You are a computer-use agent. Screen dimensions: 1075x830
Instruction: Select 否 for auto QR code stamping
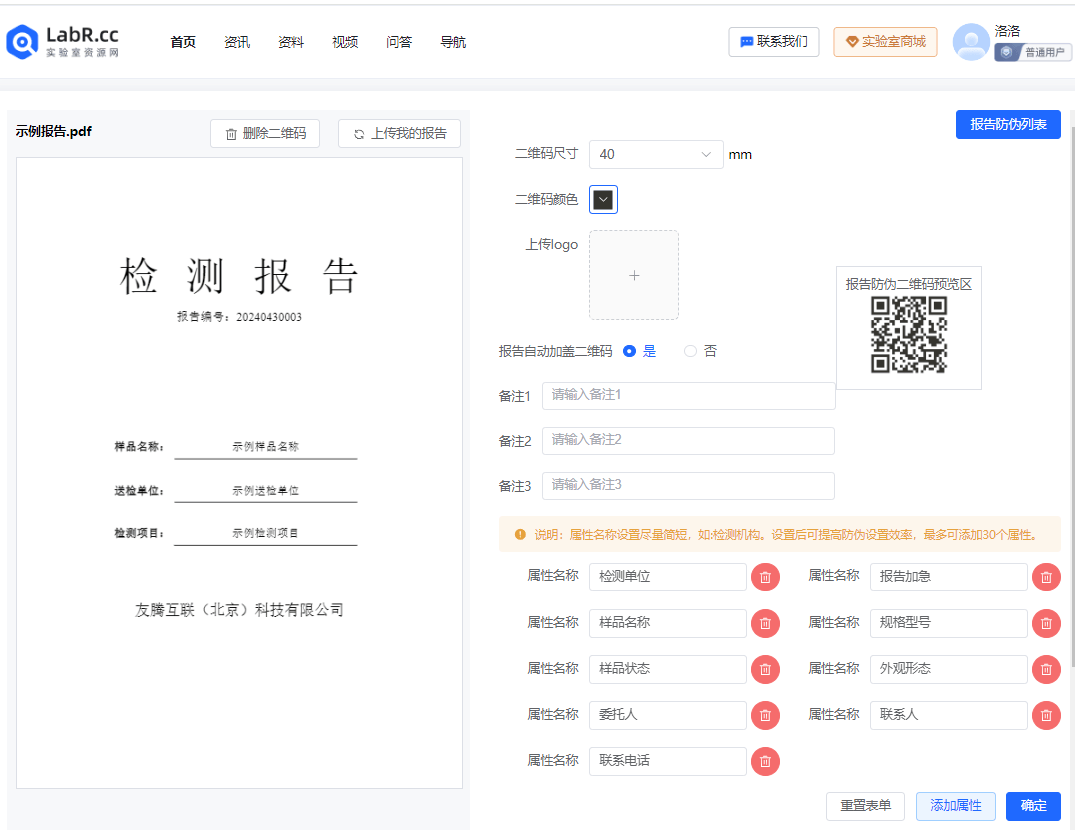690,351
